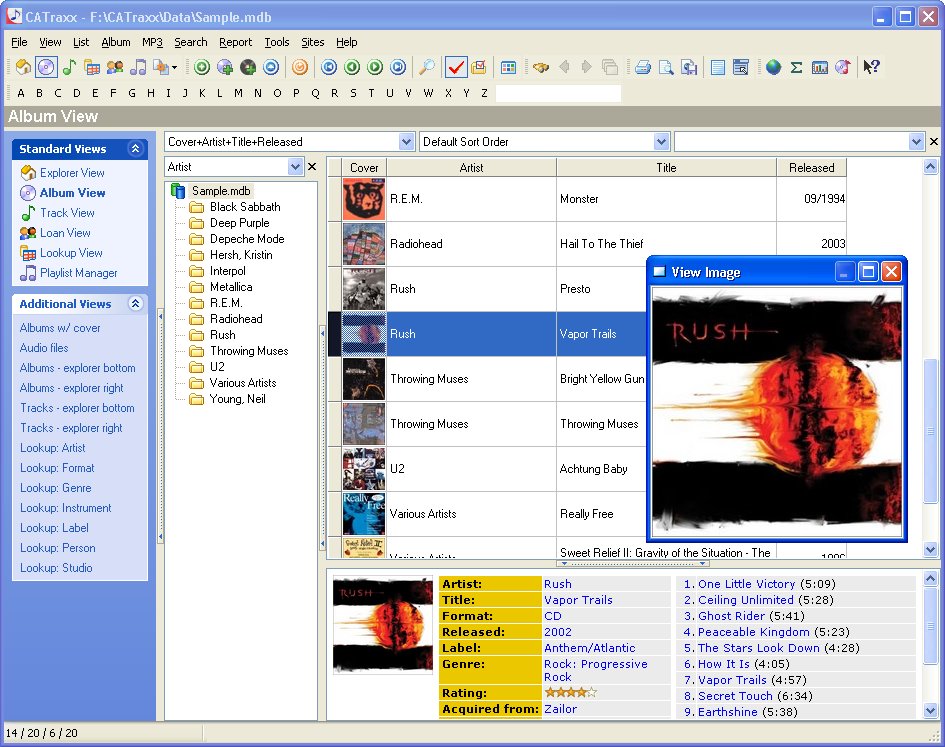Click the orange circular refresh icon
The image size is (945, 747).
pyautogui.click(x=300, y=67)
